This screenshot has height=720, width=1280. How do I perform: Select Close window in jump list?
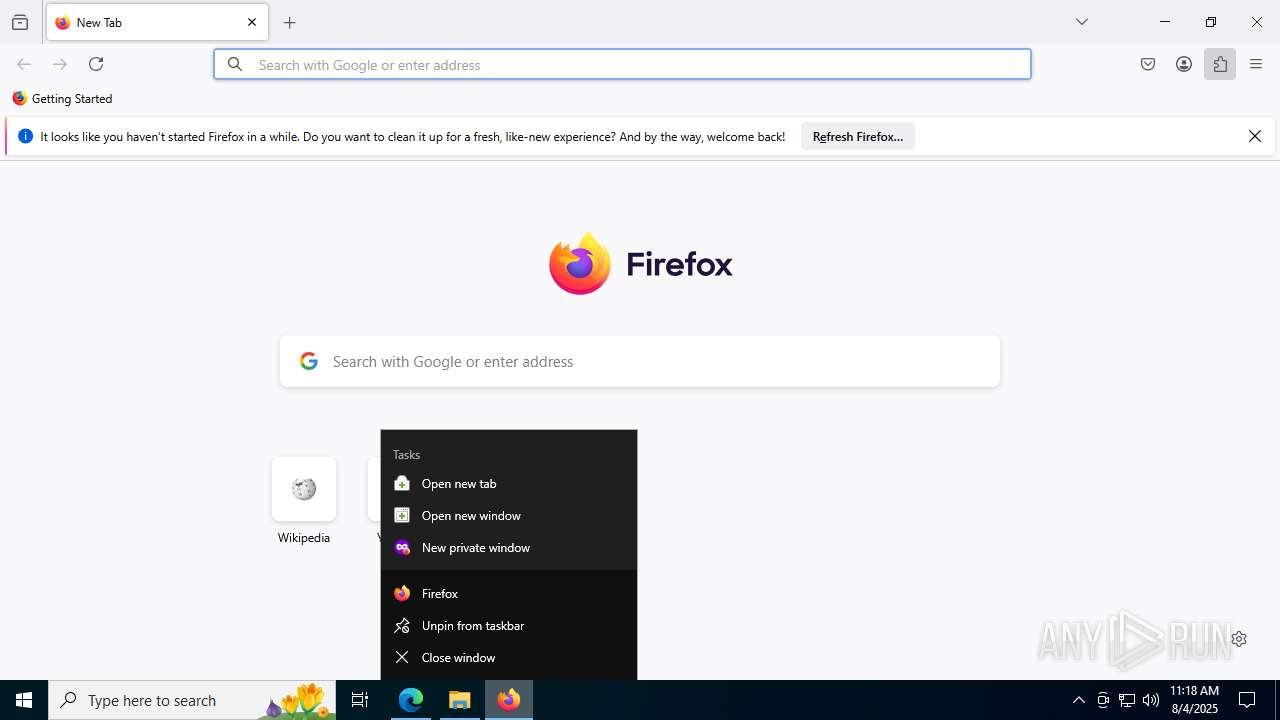(509, 658)
